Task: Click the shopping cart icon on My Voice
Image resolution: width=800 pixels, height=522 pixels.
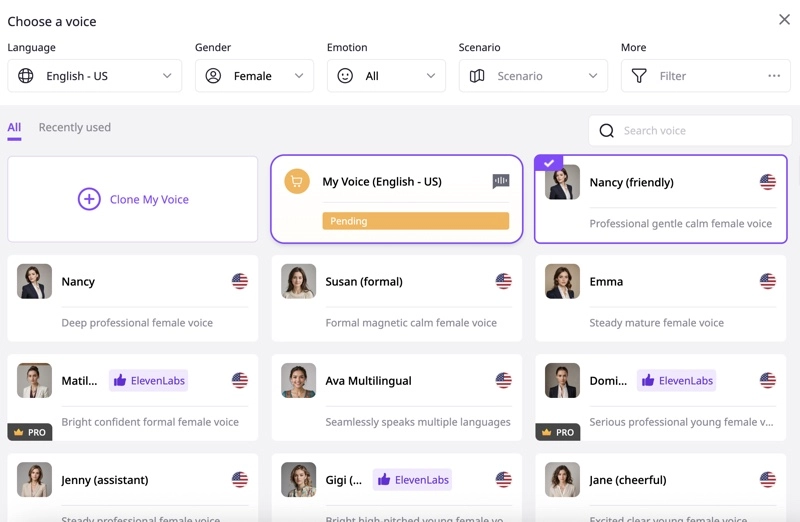Action: pyautogui.click(x=296, y=181)
